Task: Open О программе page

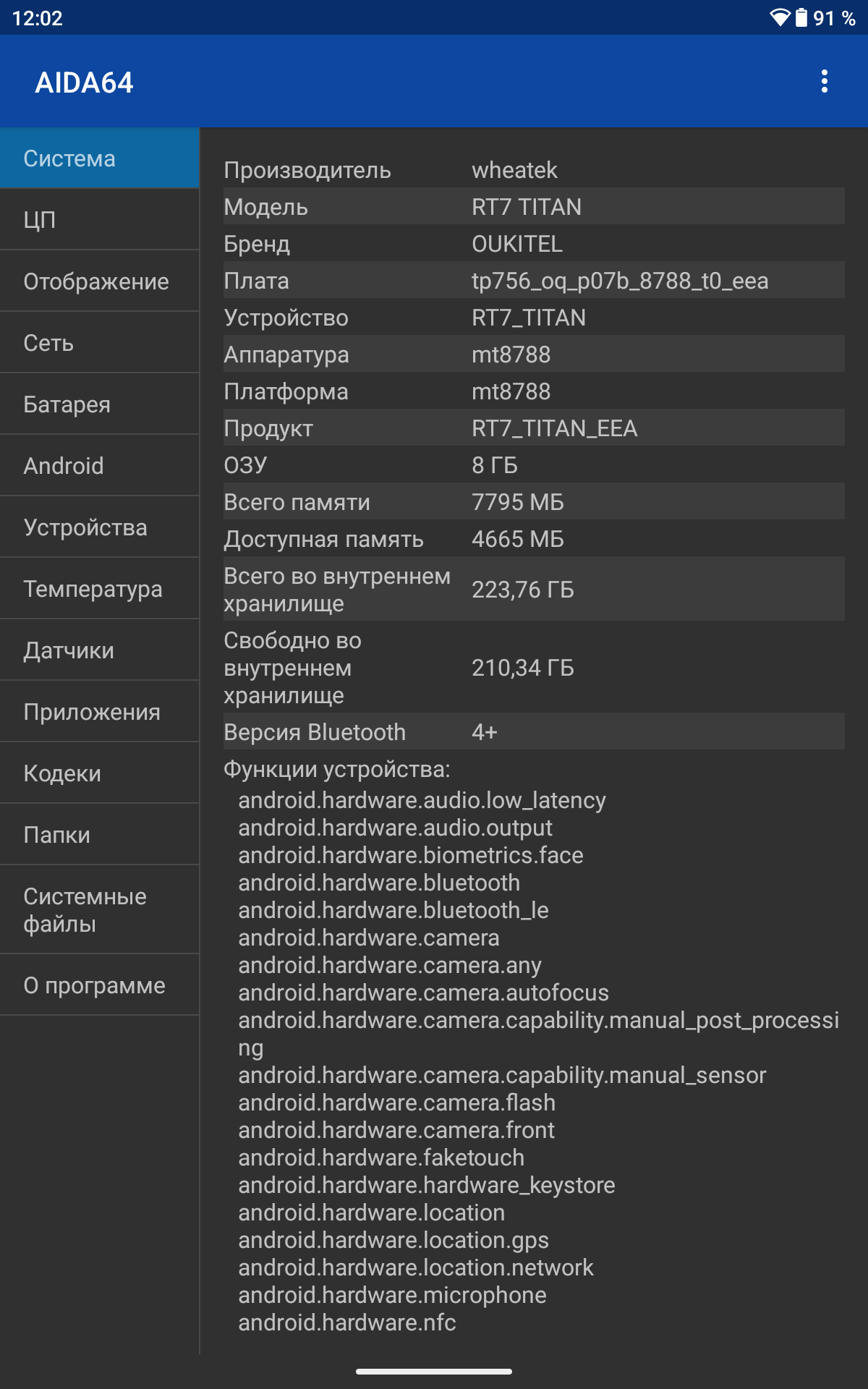Action: (100, 985)
